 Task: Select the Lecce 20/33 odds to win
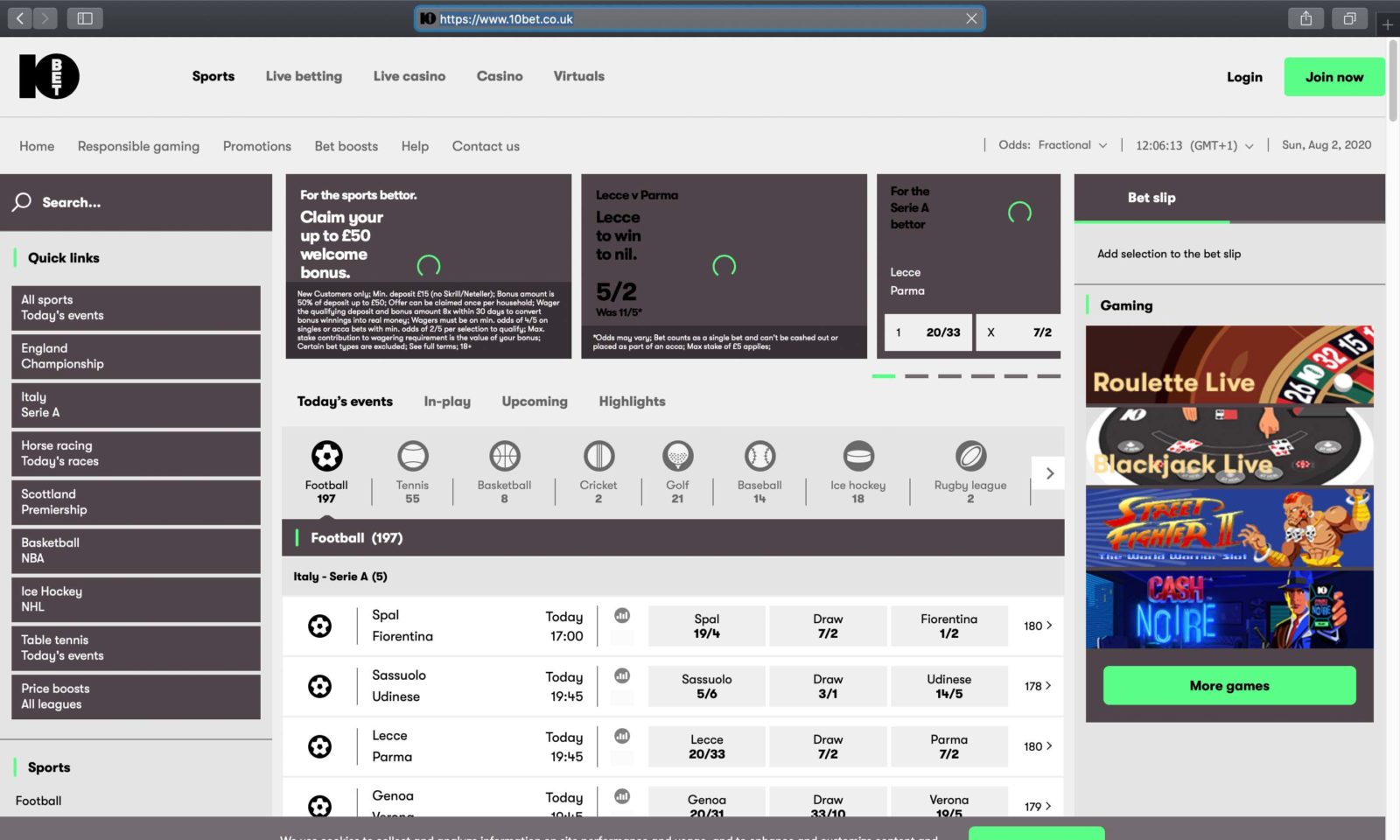click(706, 746)
